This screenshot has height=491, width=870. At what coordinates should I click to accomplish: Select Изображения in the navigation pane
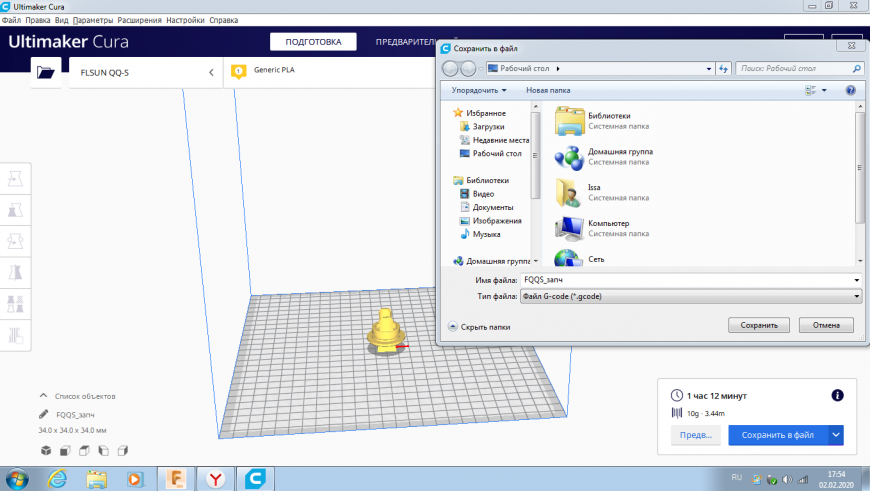click(490, 220)
